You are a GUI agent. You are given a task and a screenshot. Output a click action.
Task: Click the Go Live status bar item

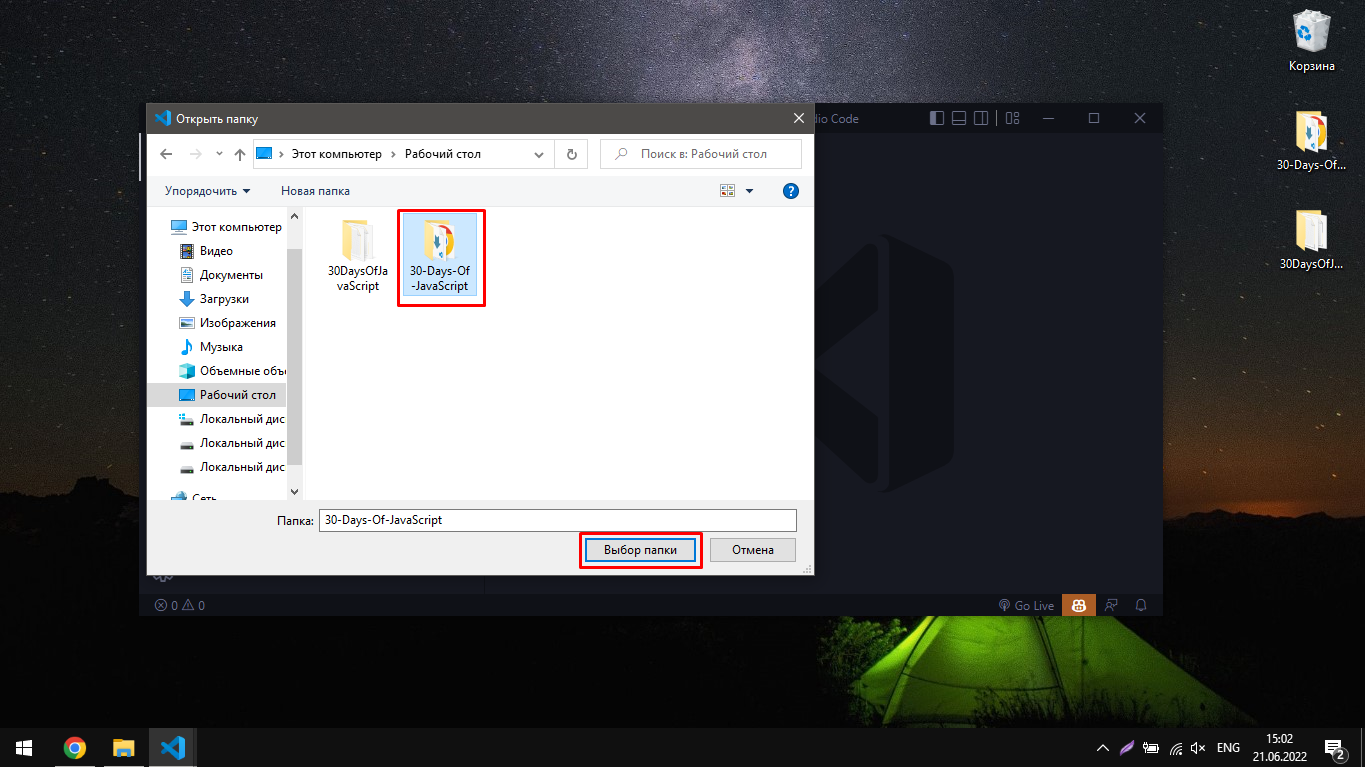pyautogui.click(x=1026, y=605)
